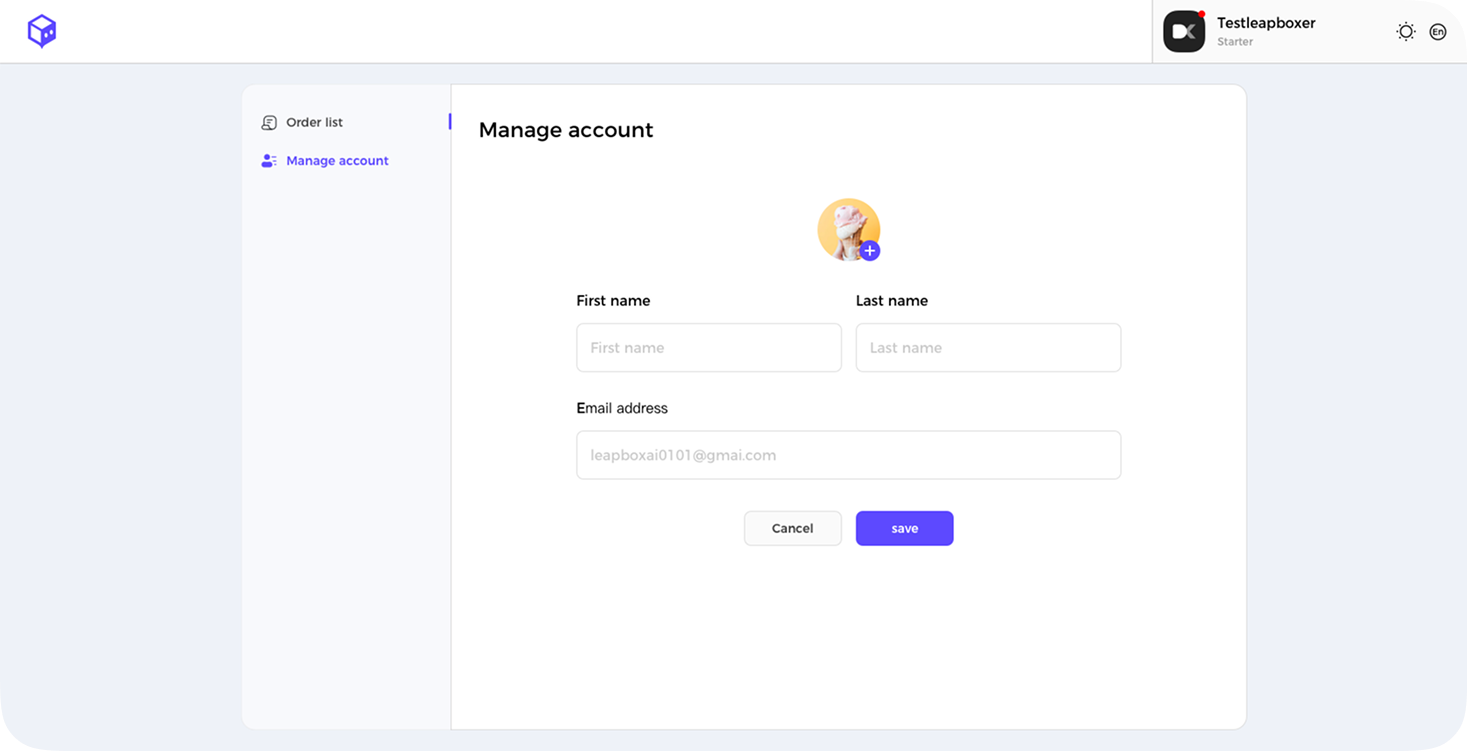Screen dimensions: 1468x752
Task: Click the Manage account person icon
Action: (268, 160)
